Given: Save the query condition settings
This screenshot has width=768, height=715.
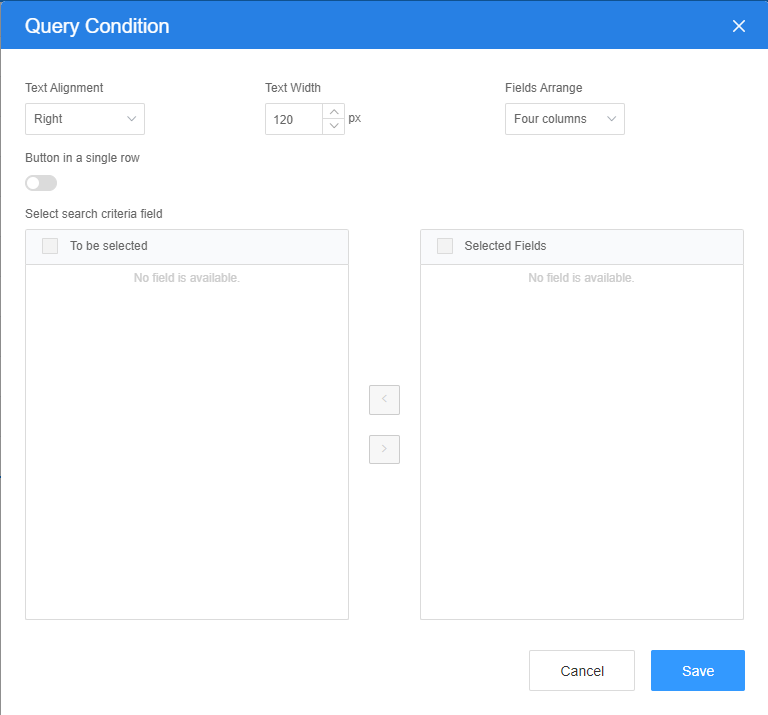Looking at the screenshot, I should pos(698,670).
